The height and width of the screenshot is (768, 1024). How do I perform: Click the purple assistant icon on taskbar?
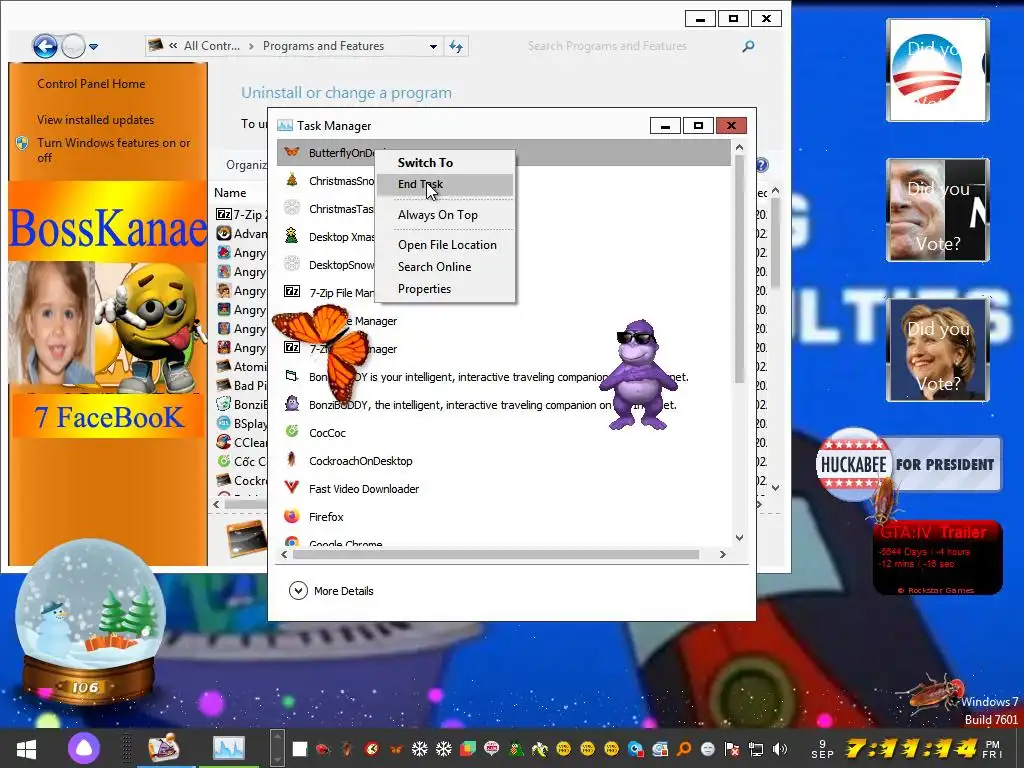pos(84,749)
